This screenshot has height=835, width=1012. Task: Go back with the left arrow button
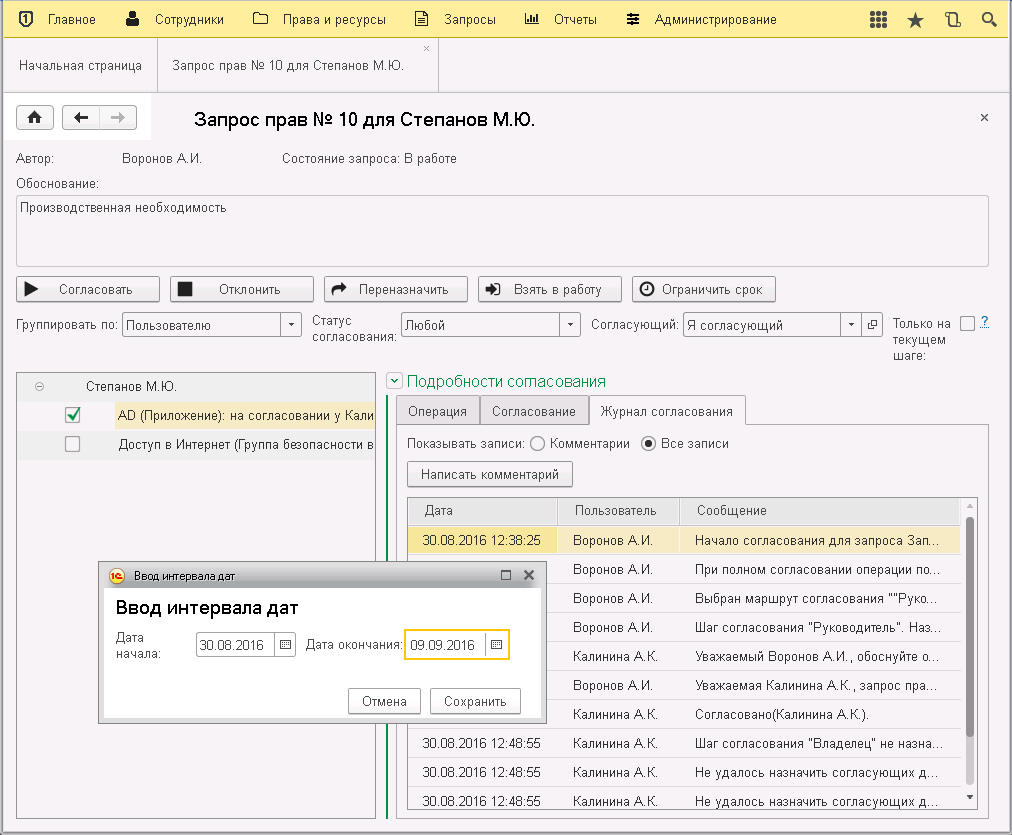(81, 118)
